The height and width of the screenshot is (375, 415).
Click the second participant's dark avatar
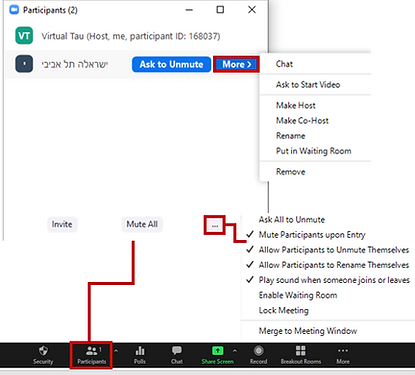24,64
